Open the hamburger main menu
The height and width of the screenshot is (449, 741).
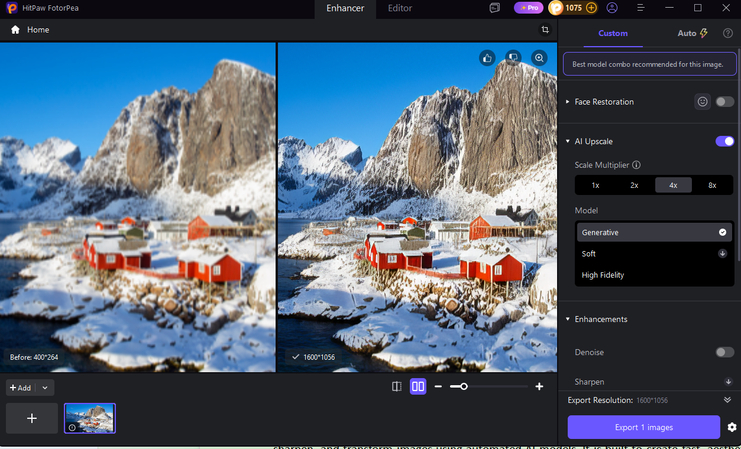641,8
